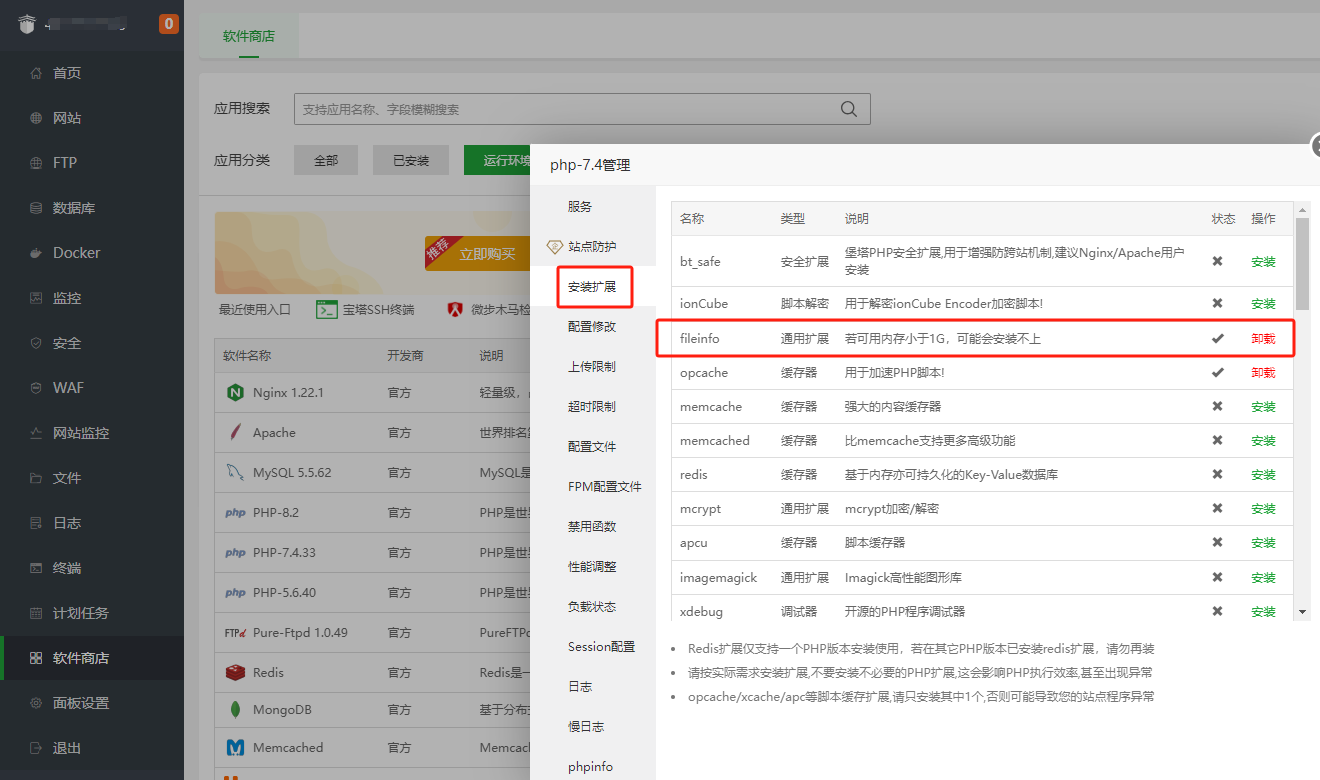The image size is (1320, 780).
Task: Click the 日志 log icon
Action: coord(36,523)
